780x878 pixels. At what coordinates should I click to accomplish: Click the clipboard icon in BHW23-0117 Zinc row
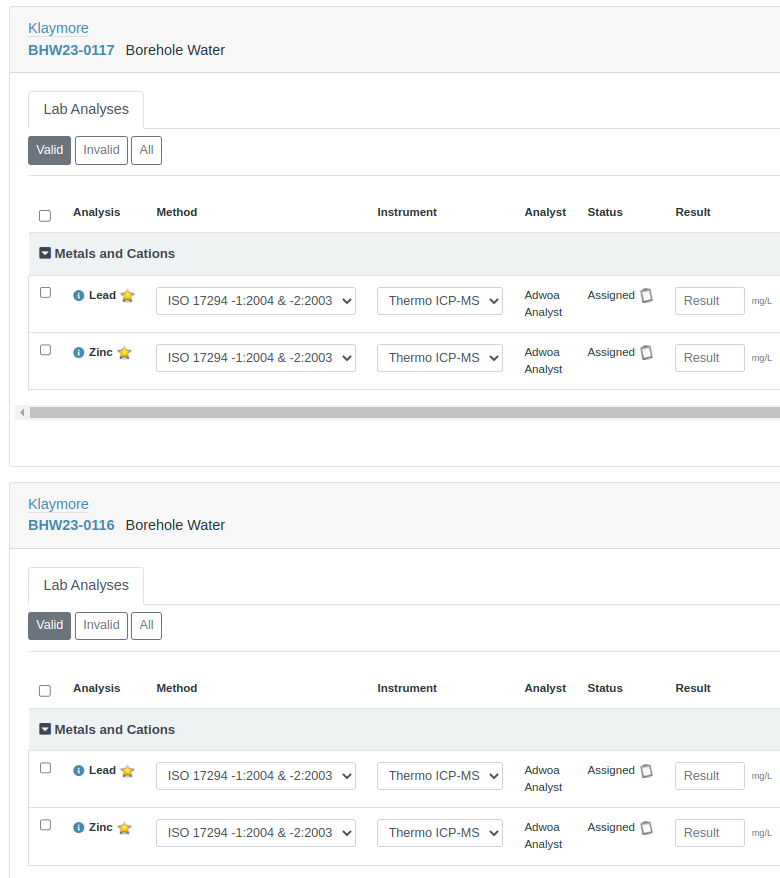pyautogui.click(x=646, y=353)
